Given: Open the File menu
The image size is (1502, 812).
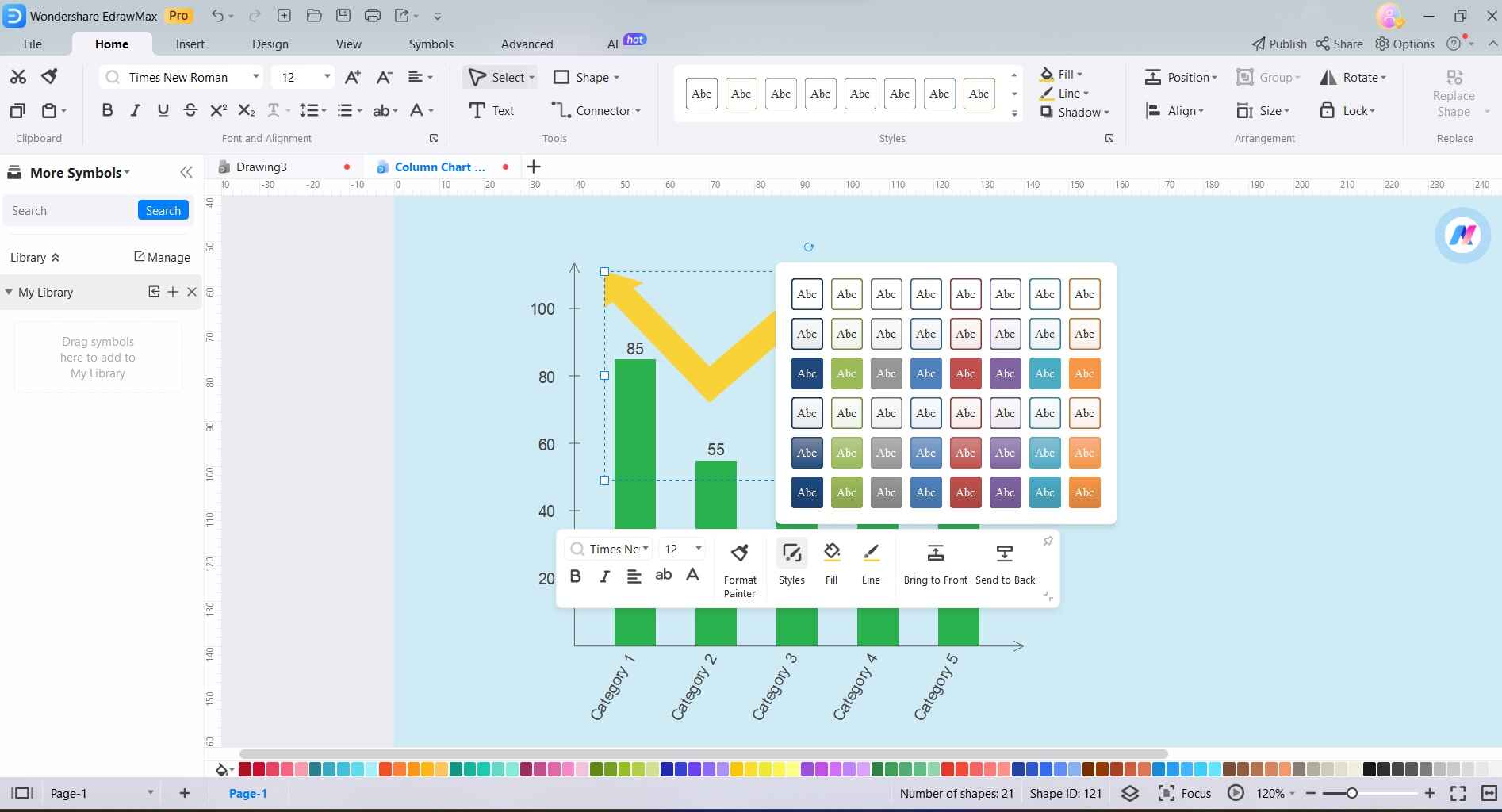Looking at the screenshot, I should pyautogui.click(x=33, y=44).
